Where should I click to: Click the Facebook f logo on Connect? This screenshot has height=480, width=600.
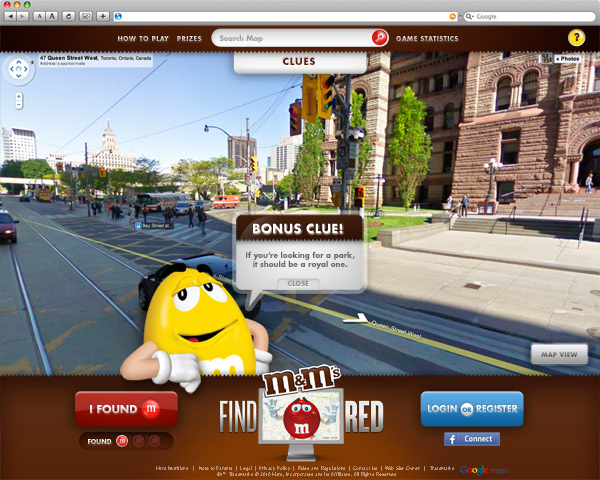[453, 439]
